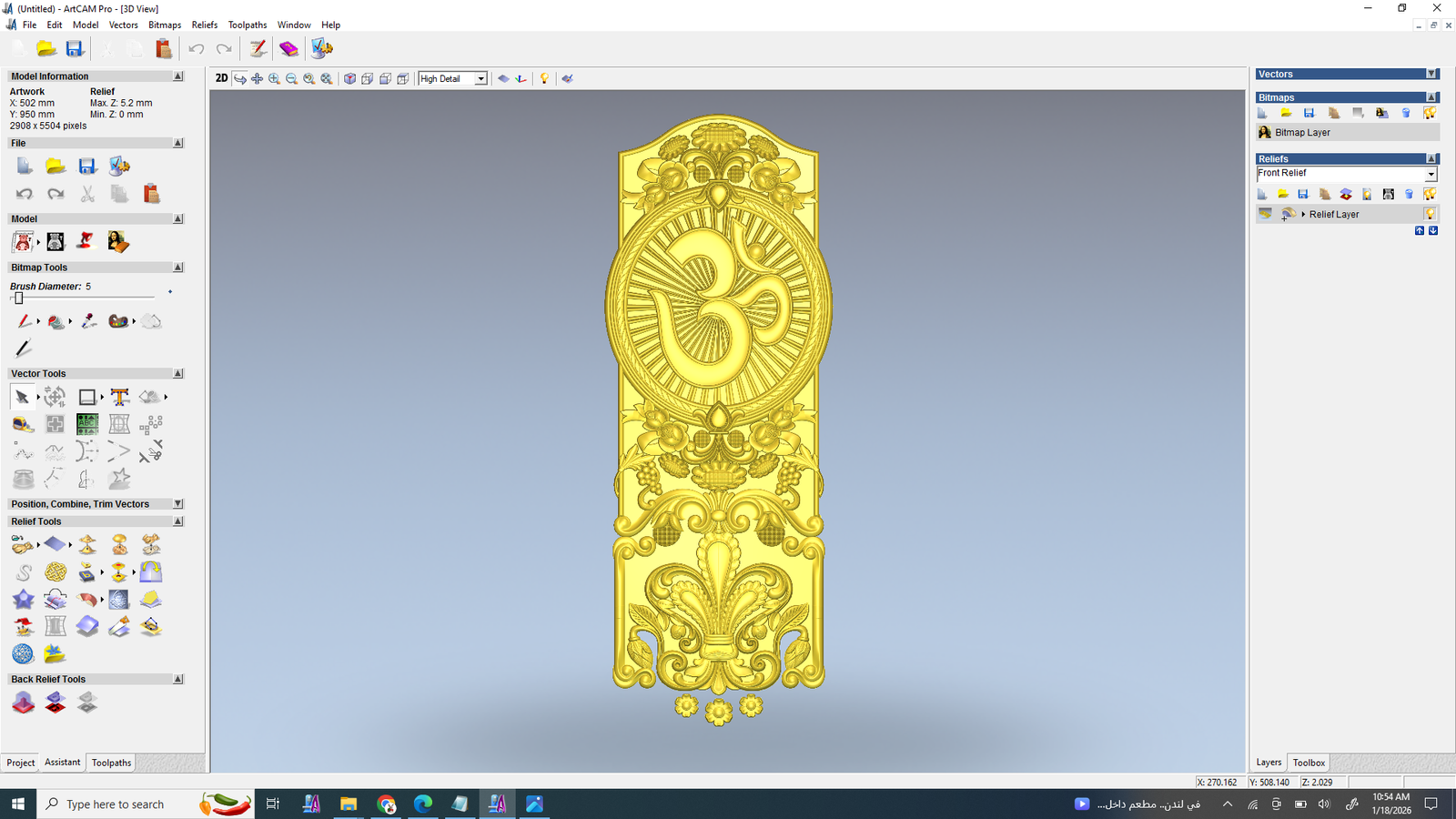Delete relief layer using trash bin icon
The height and width of the screenshot is (819, 1456).
1409,194
